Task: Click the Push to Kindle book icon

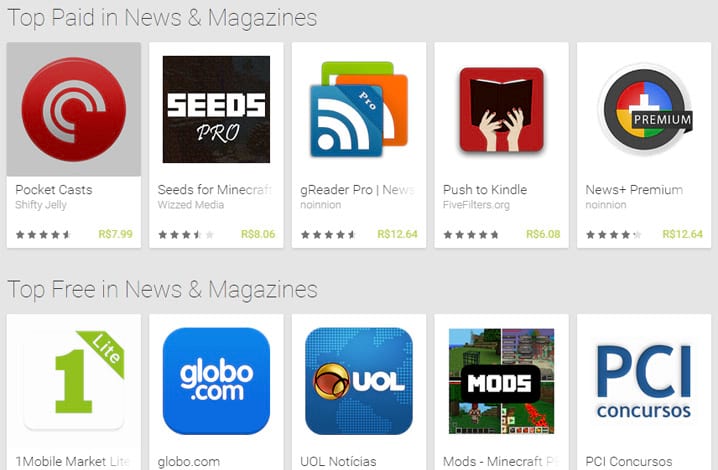Action: pyautogui.click(x=501, y=109)
